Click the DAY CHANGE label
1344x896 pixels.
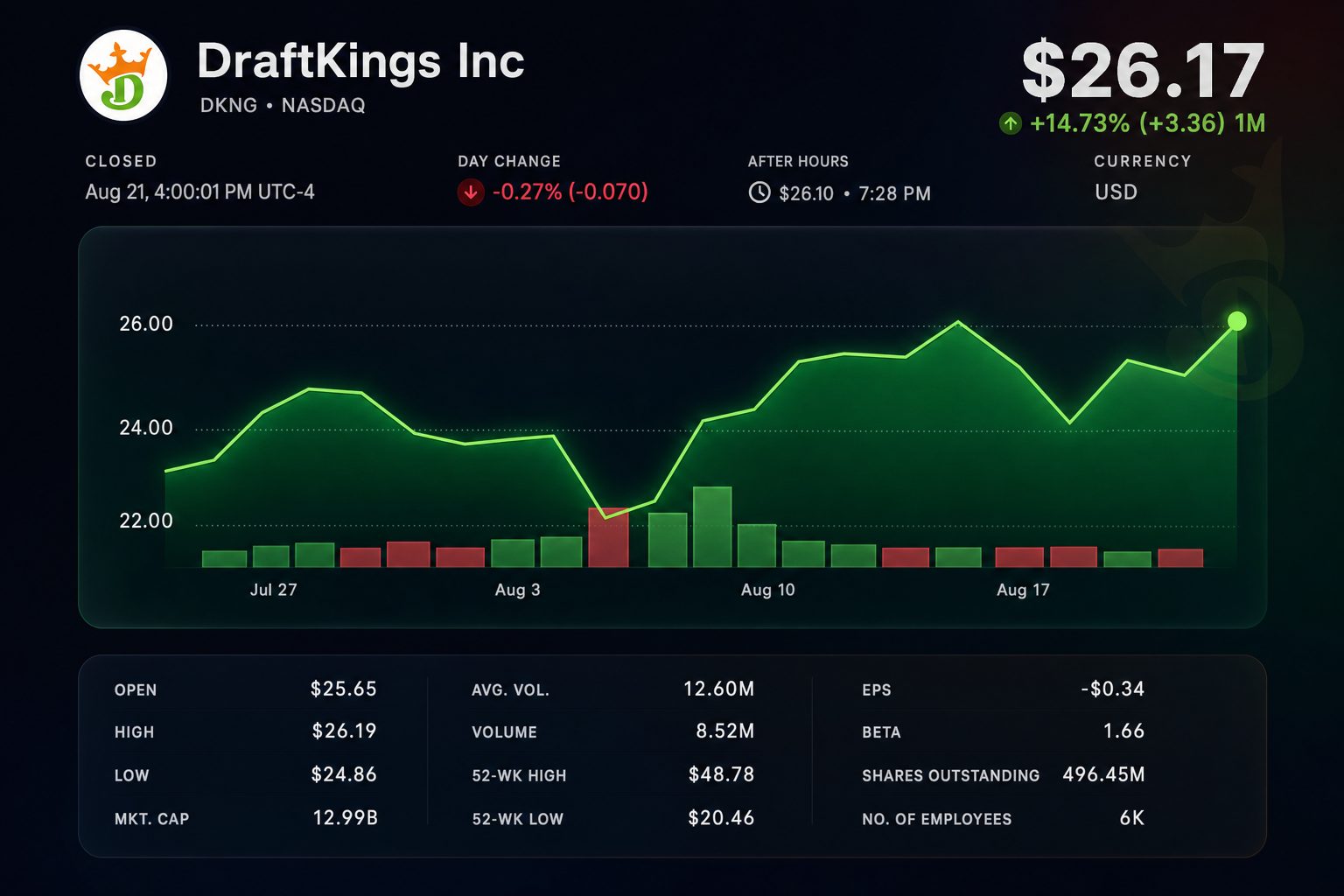508,161
